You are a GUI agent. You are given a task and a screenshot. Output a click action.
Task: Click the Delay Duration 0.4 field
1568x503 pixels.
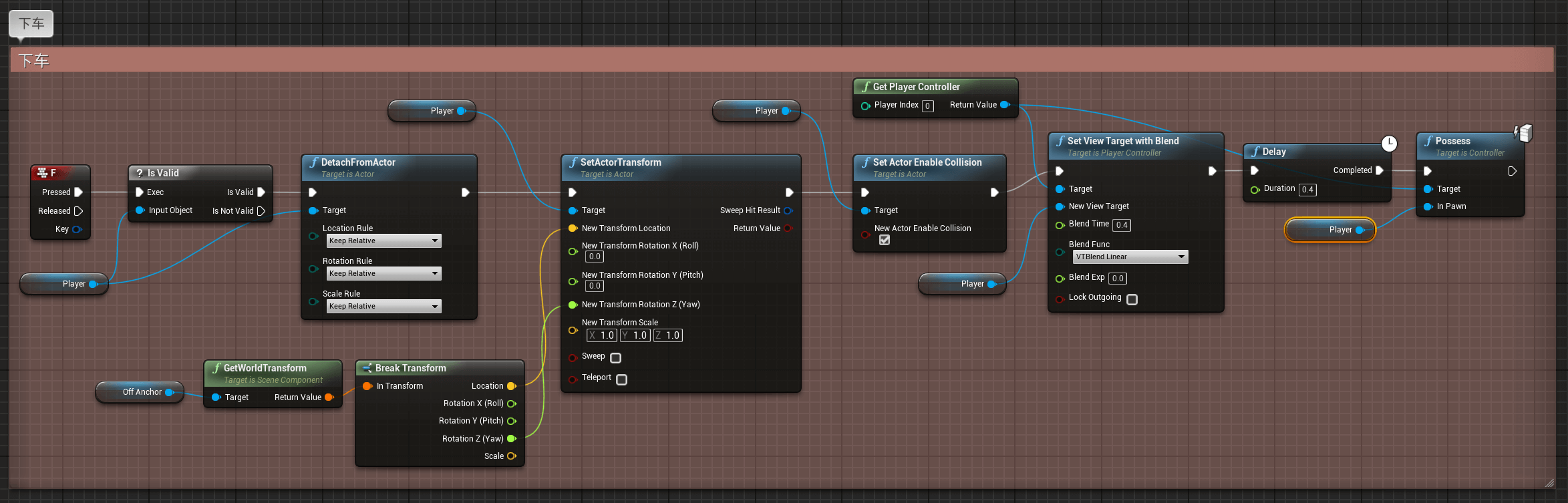click(1307, 190)
